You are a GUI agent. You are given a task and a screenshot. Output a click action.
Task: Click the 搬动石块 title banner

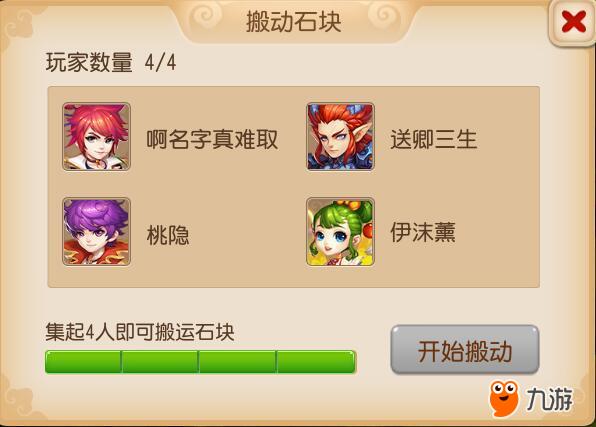pyautogui.click(x=293, y=21)
